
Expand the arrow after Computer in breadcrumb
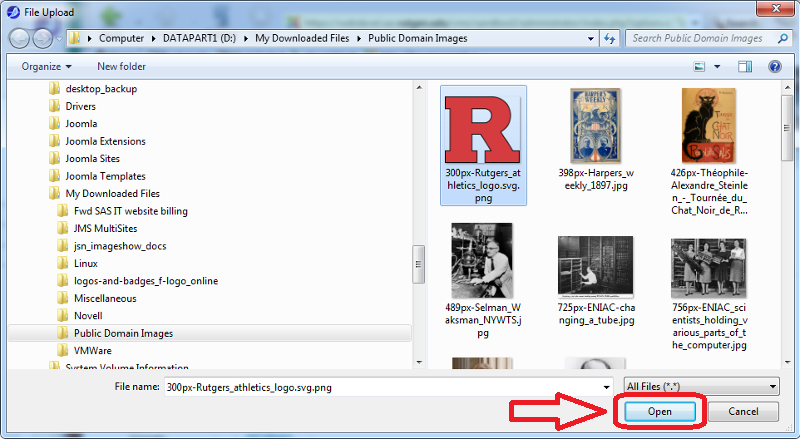153,38
